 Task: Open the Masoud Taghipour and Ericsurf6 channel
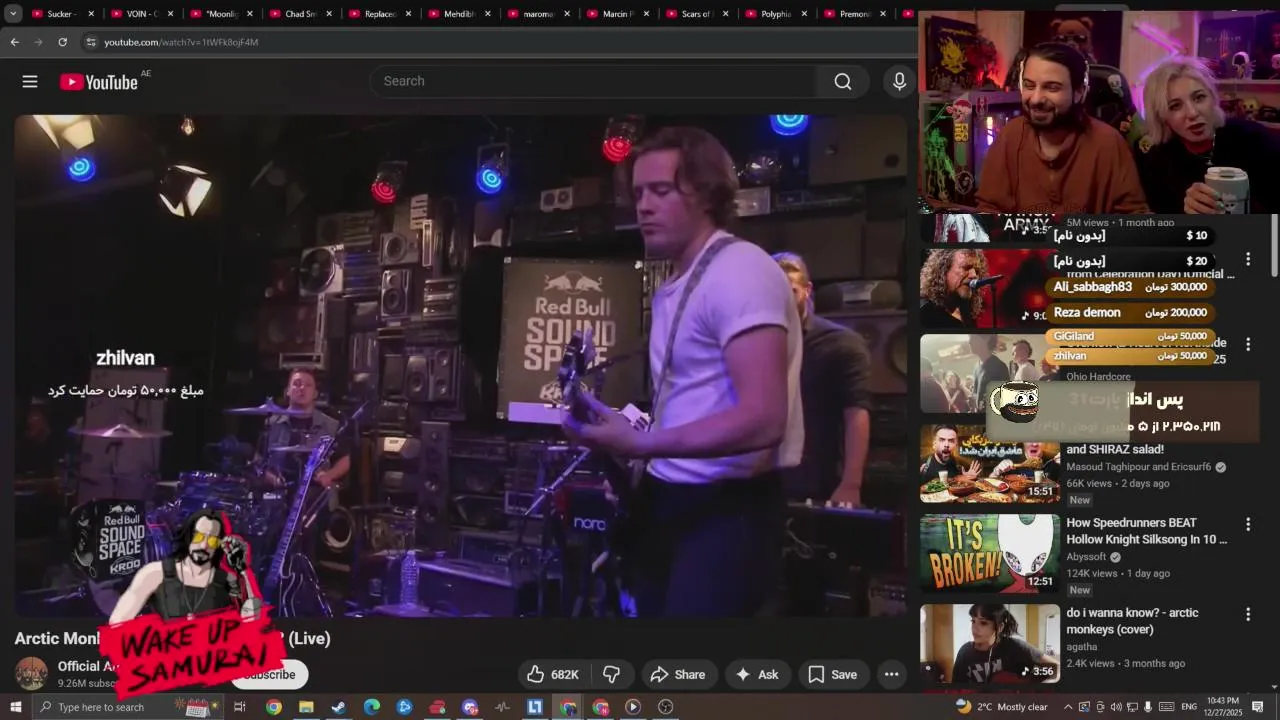[1138, 467]
